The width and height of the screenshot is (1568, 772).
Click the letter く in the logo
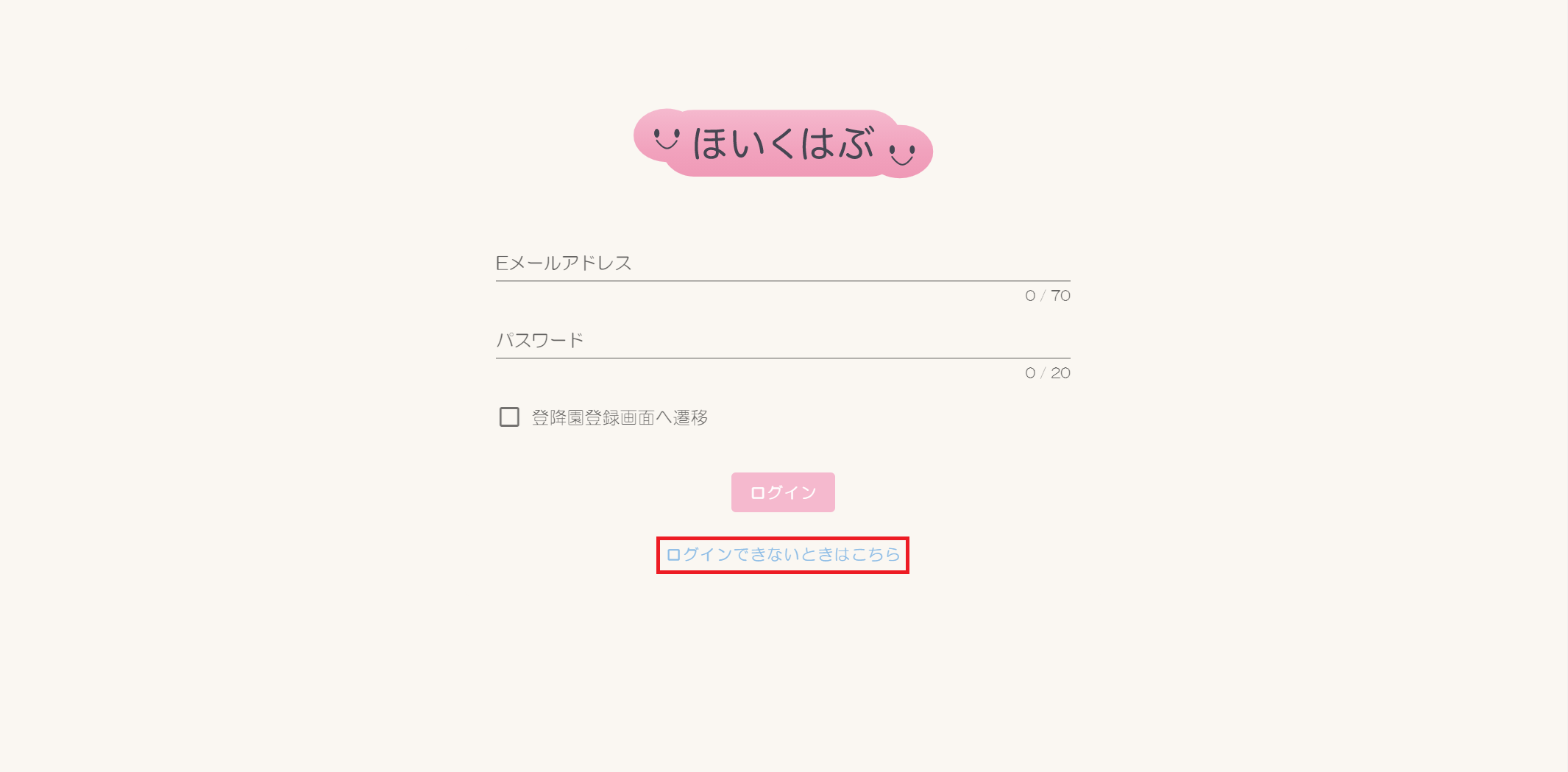coord(782,143)
